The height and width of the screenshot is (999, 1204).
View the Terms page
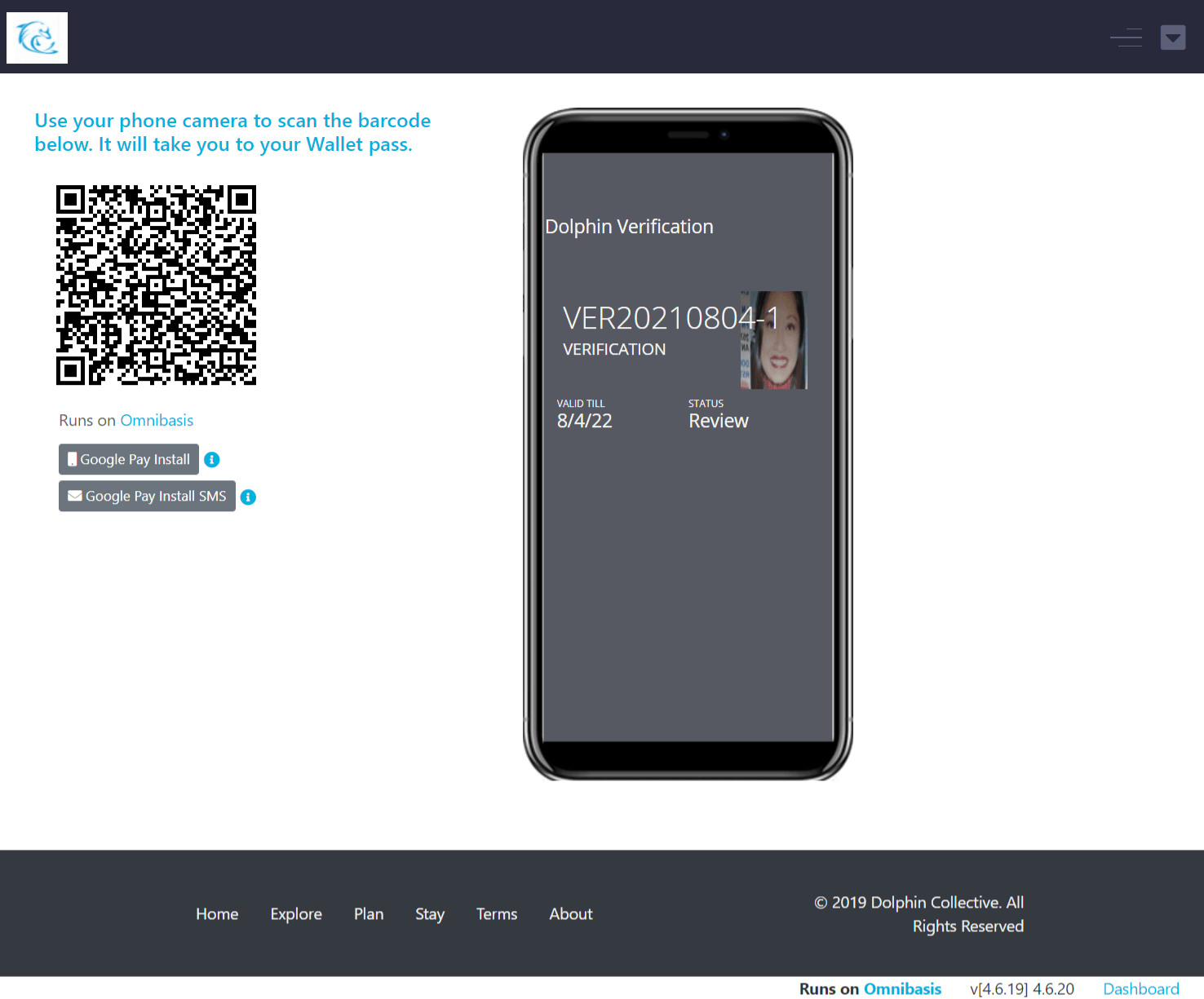pos(496,913)
